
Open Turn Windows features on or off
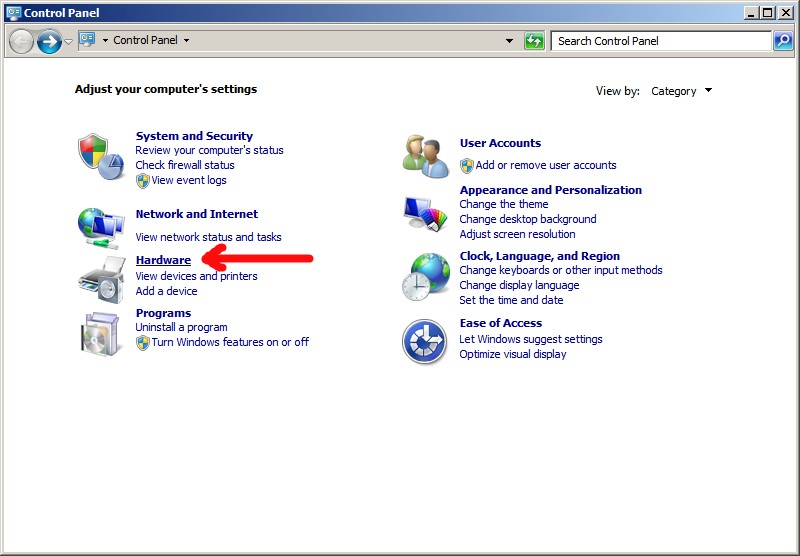tap(230, 342)
